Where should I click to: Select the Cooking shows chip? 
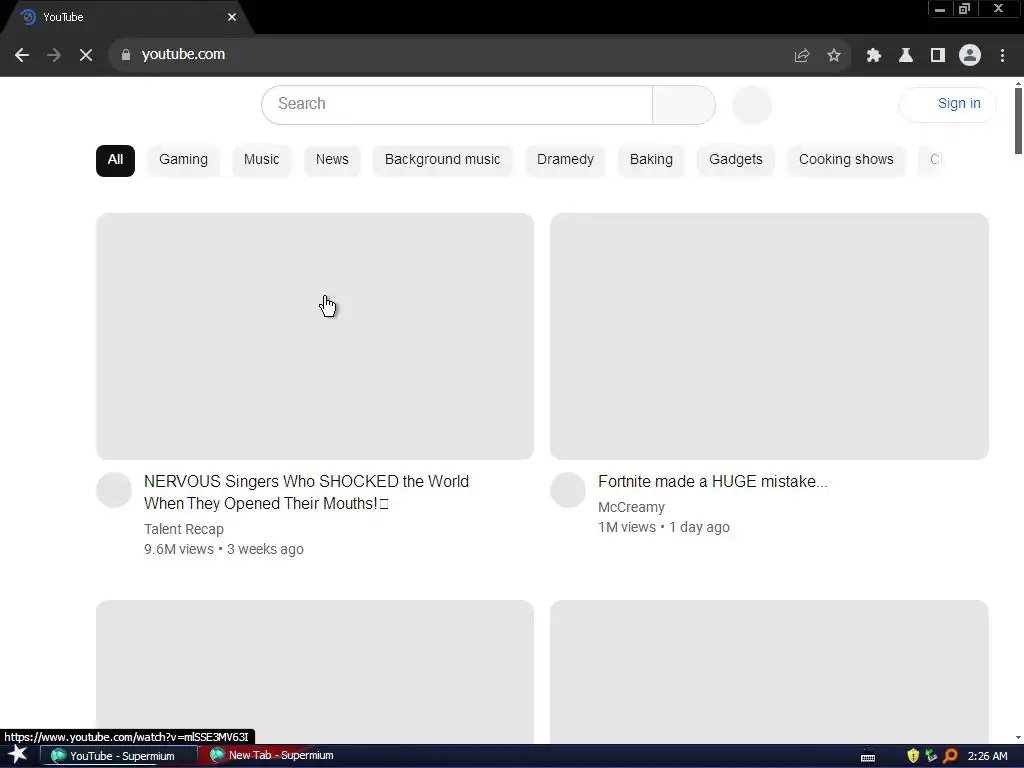click(x=846, y=161)
